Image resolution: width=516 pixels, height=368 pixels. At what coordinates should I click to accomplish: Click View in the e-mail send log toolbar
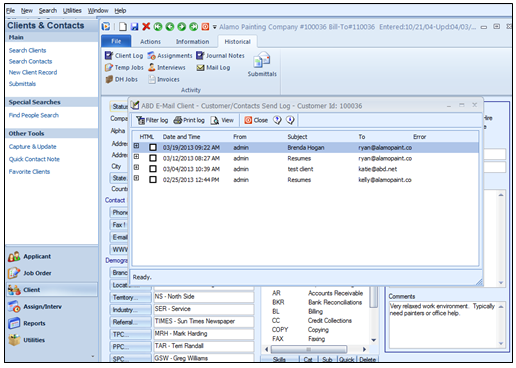click(222, 120)
